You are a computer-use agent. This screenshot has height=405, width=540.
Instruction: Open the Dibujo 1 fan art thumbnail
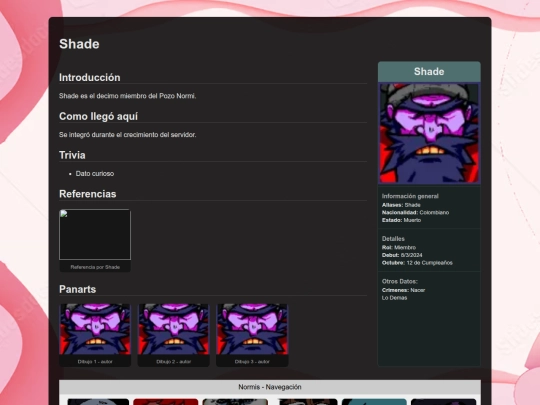[x=95, y=329]
